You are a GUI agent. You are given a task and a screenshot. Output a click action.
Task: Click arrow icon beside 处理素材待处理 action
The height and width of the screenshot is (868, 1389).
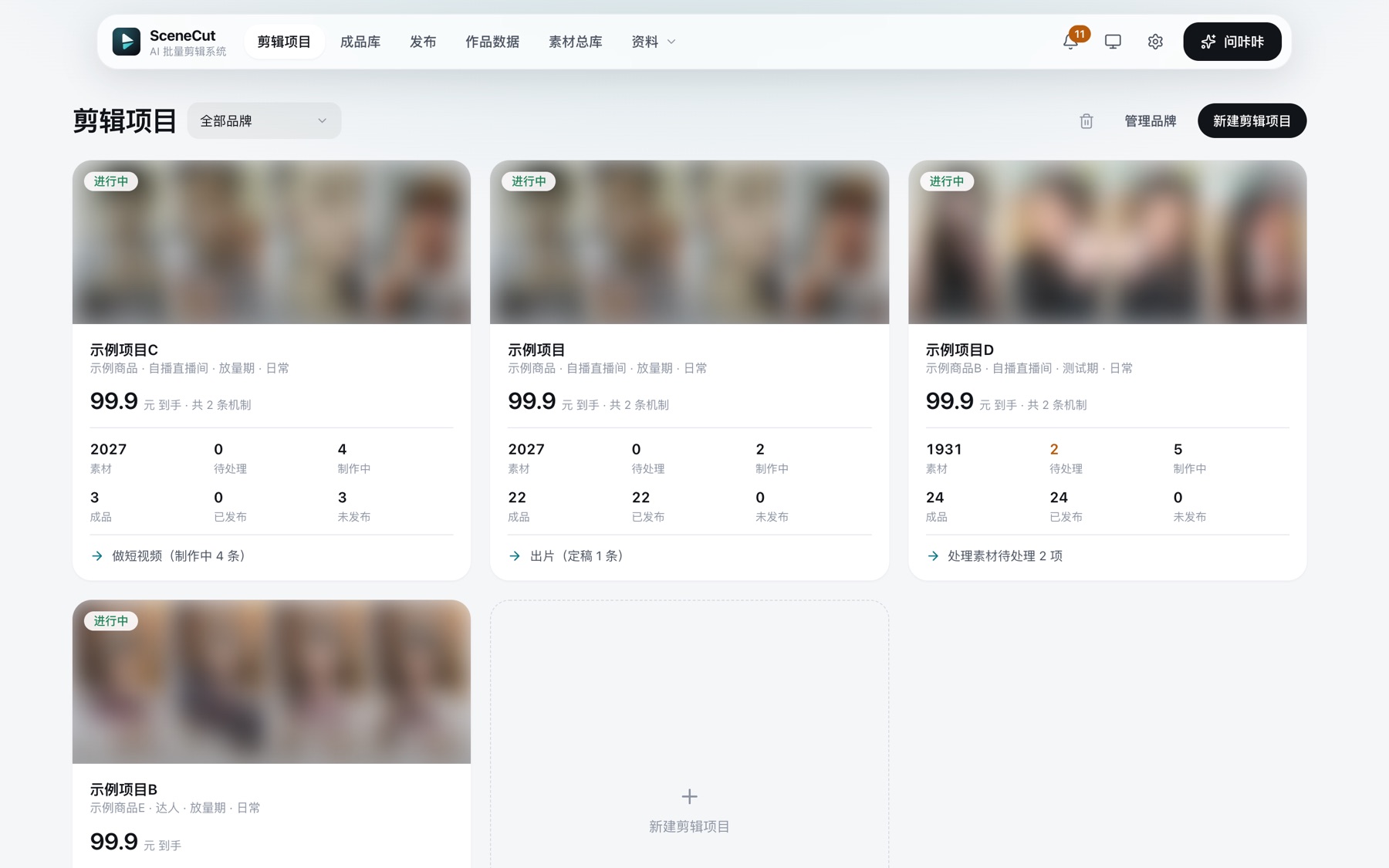tap(933, 556)
